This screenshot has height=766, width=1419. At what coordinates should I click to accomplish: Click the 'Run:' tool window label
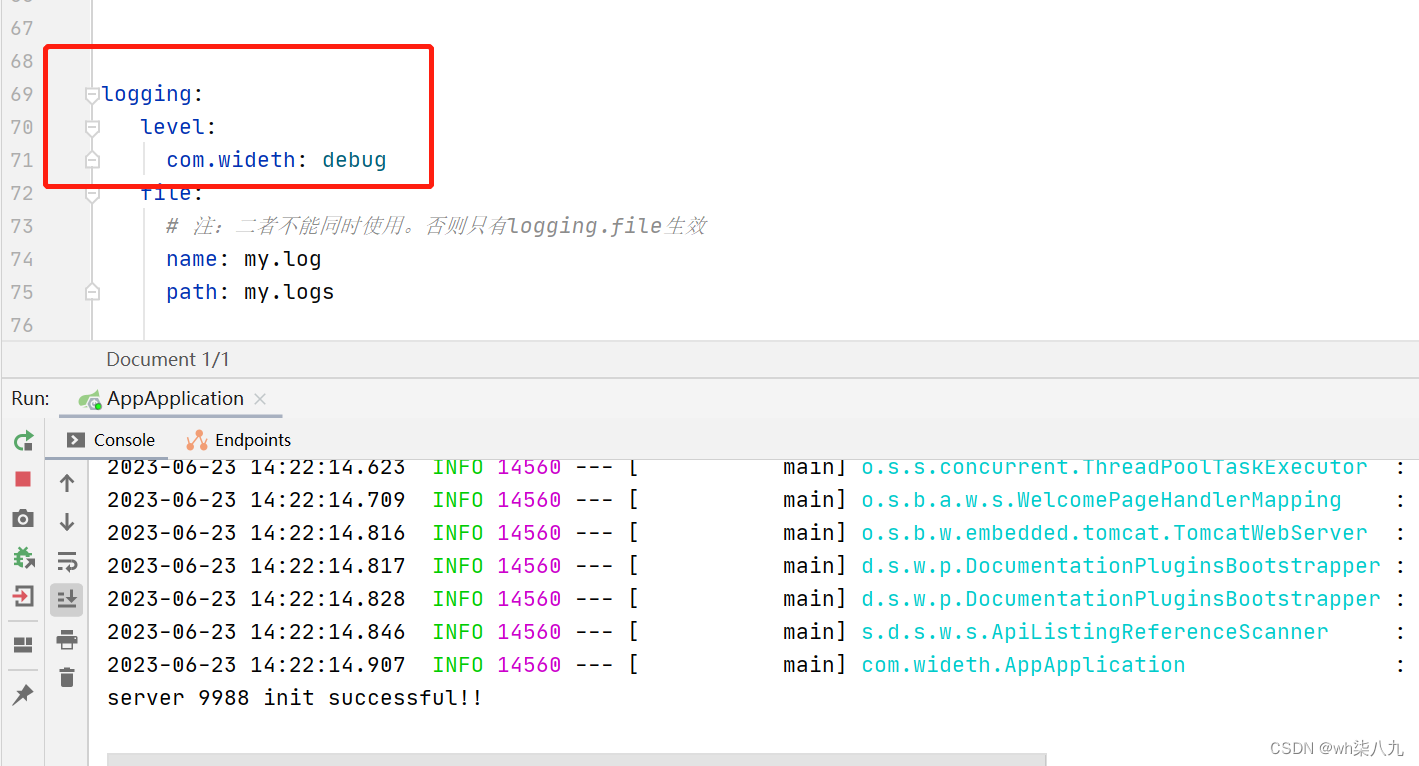click(x=30, y=398)
